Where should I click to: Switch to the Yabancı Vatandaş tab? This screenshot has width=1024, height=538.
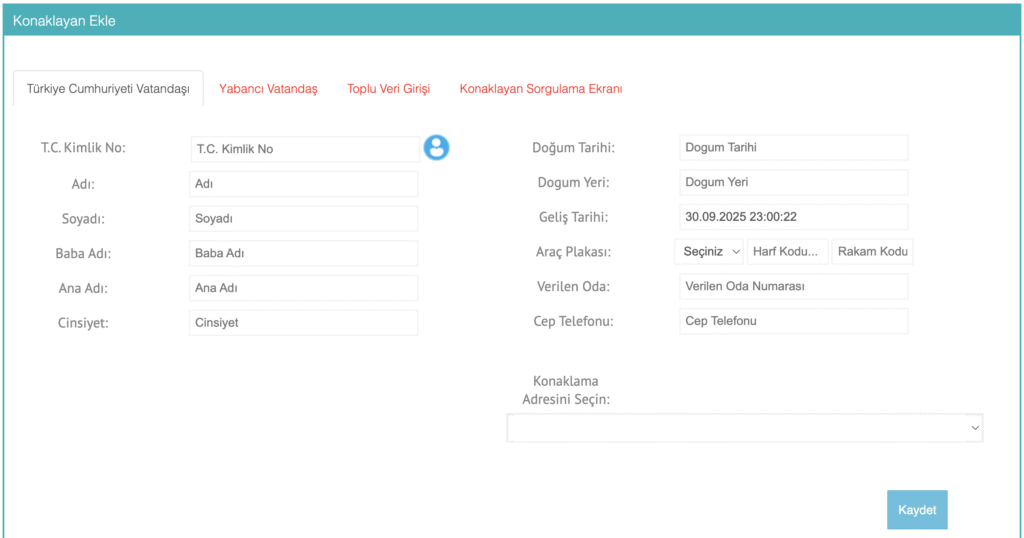pyautogui.click(x=268, y=89)
